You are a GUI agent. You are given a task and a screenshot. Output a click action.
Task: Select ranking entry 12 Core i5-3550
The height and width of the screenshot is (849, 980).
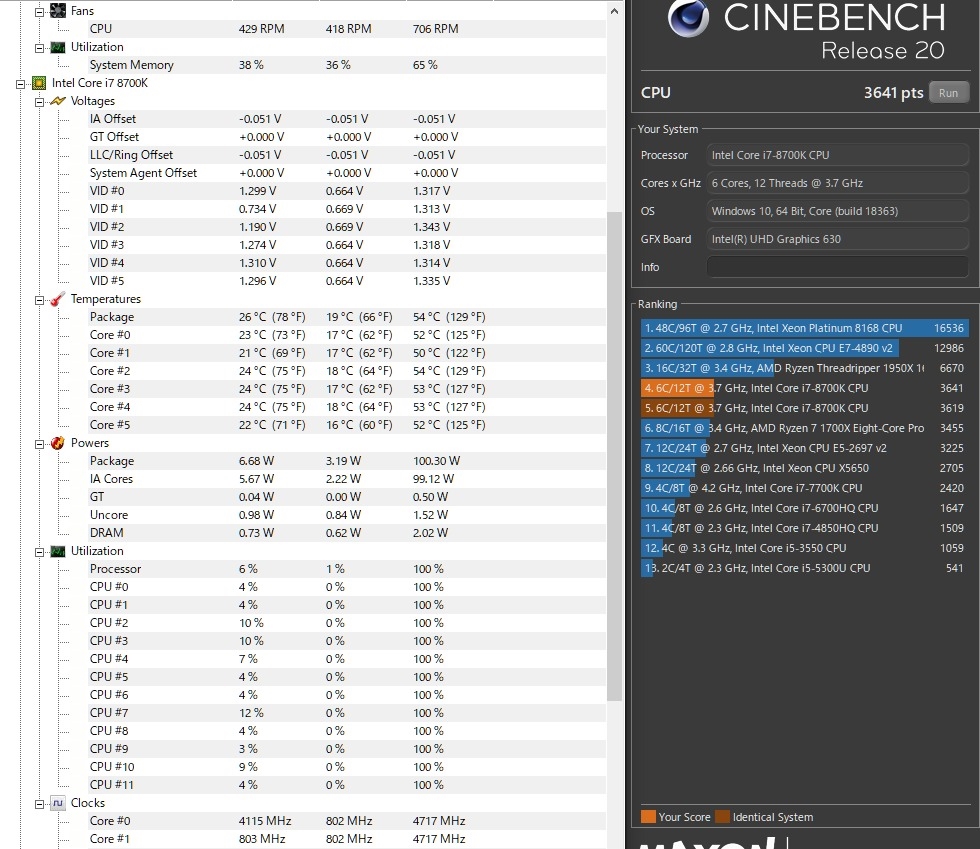804,548
